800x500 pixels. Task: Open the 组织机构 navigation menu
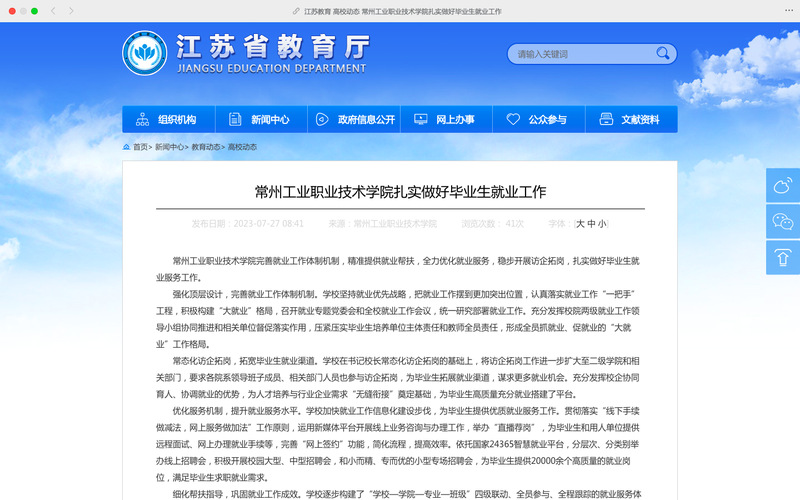click(x=168, y=120)
